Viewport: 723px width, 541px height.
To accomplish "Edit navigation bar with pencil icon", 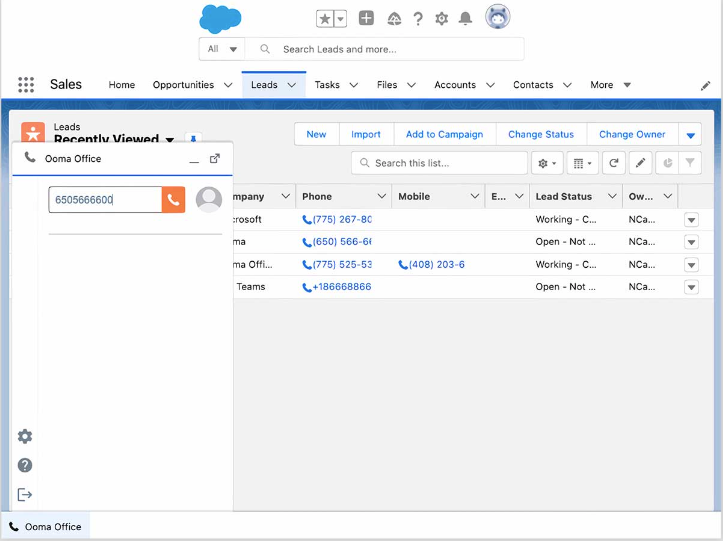I will click(705, 86).
